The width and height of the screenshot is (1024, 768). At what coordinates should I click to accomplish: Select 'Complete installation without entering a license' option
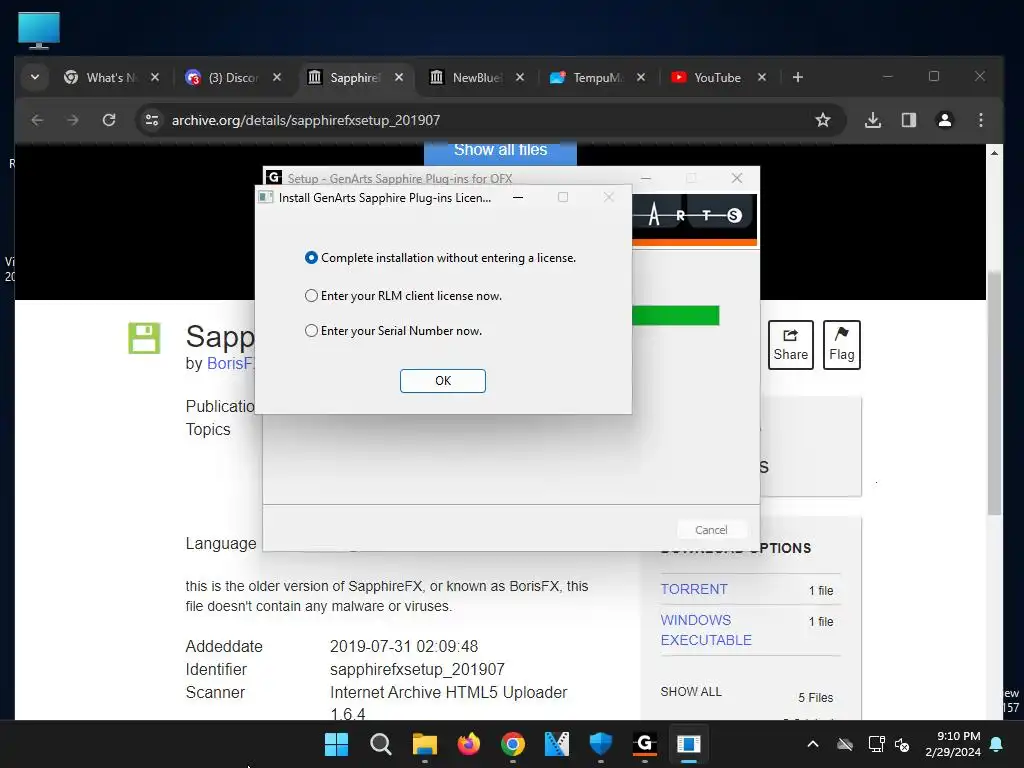(x=440, y=258)
